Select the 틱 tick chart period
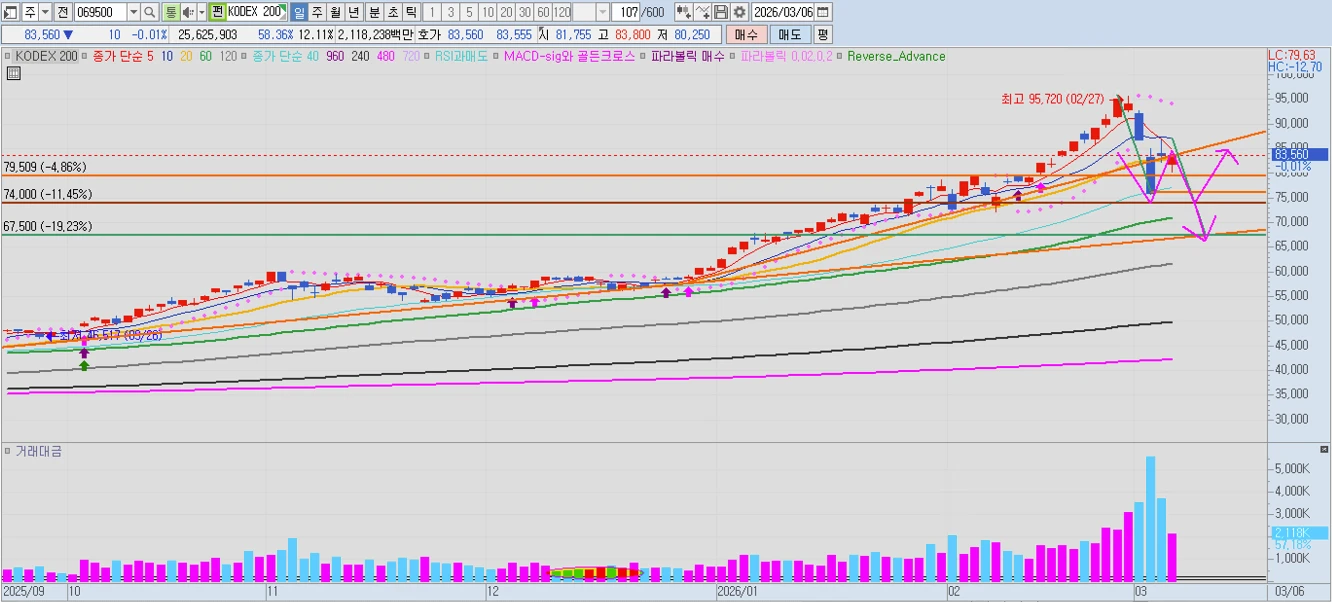 (x=410, y=12)
